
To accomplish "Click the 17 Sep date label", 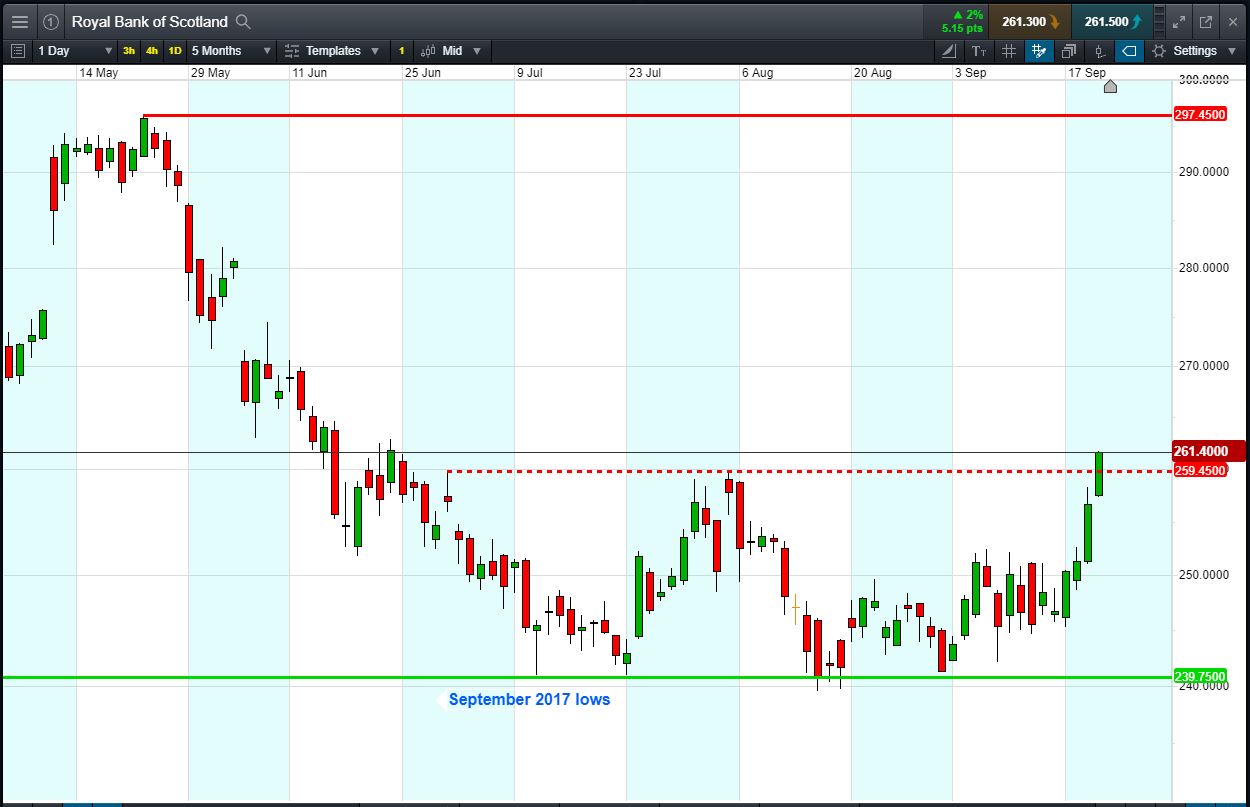I will [1087, 73].
